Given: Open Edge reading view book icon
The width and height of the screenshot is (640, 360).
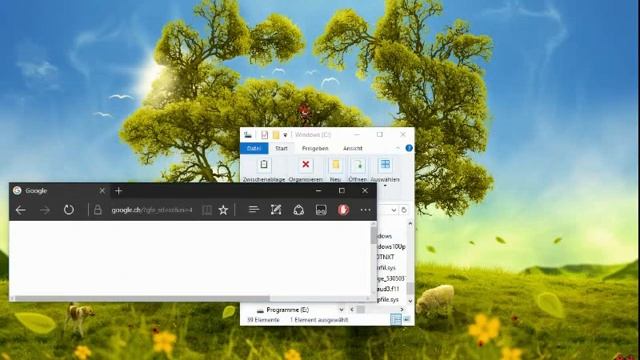Looking at the screenshot, I should 207,210.
